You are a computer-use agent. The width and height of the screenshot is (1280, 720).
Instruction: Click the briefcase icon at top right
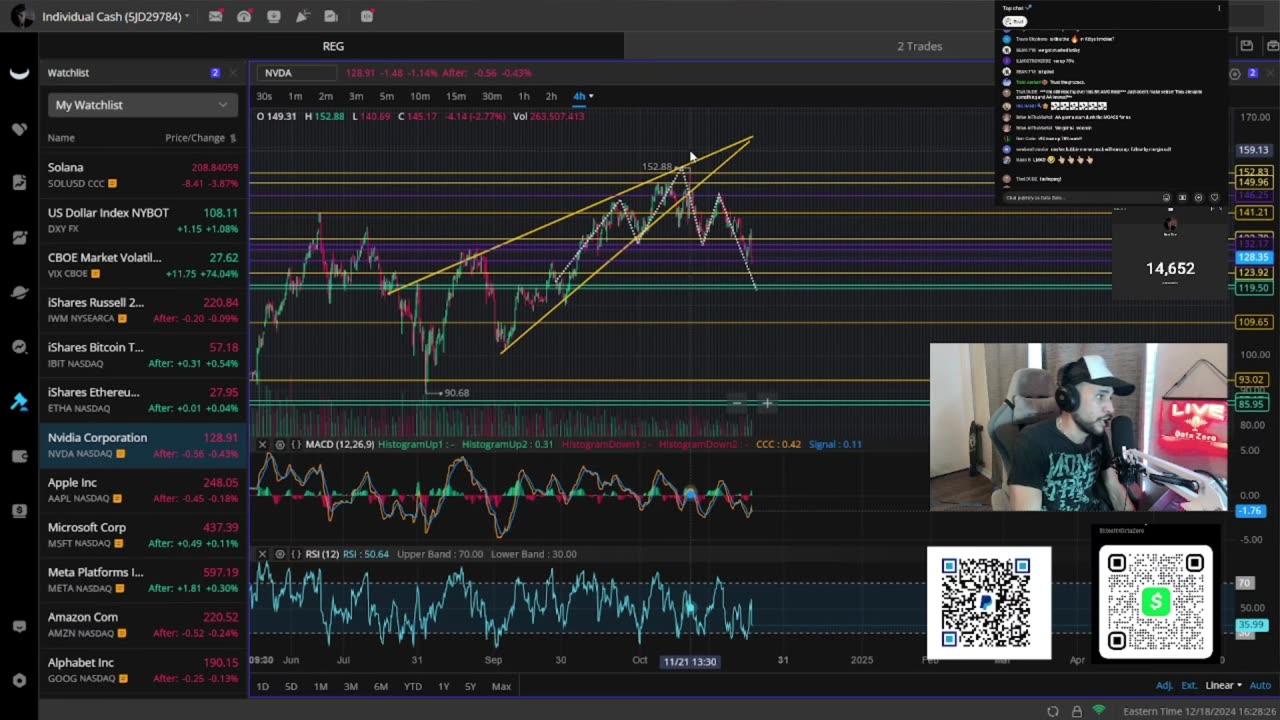(1271, 45)
